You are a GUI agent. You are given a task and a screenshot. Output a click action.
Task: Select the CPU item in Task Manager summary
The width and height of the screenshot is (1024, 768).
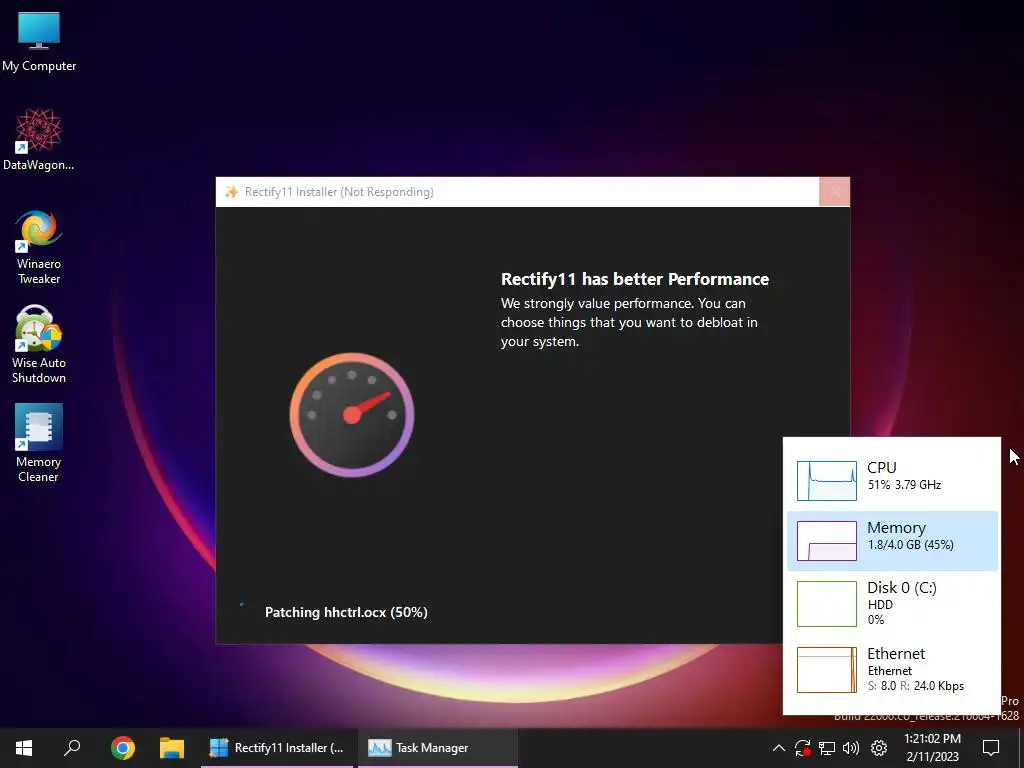(x=893, y=480)
